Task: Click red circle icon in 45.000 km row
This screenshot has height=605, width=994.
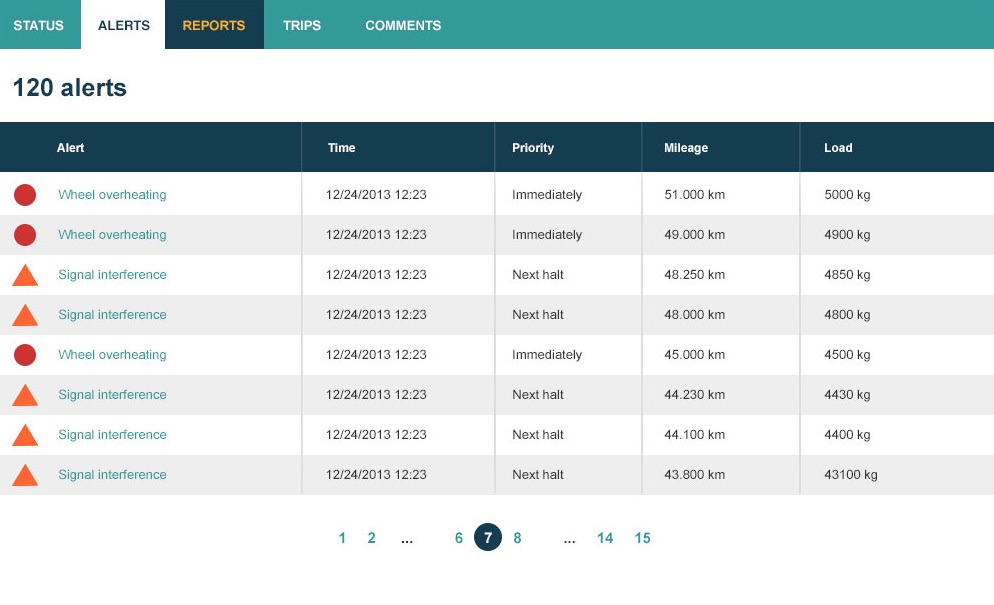Action: (25, 355)
